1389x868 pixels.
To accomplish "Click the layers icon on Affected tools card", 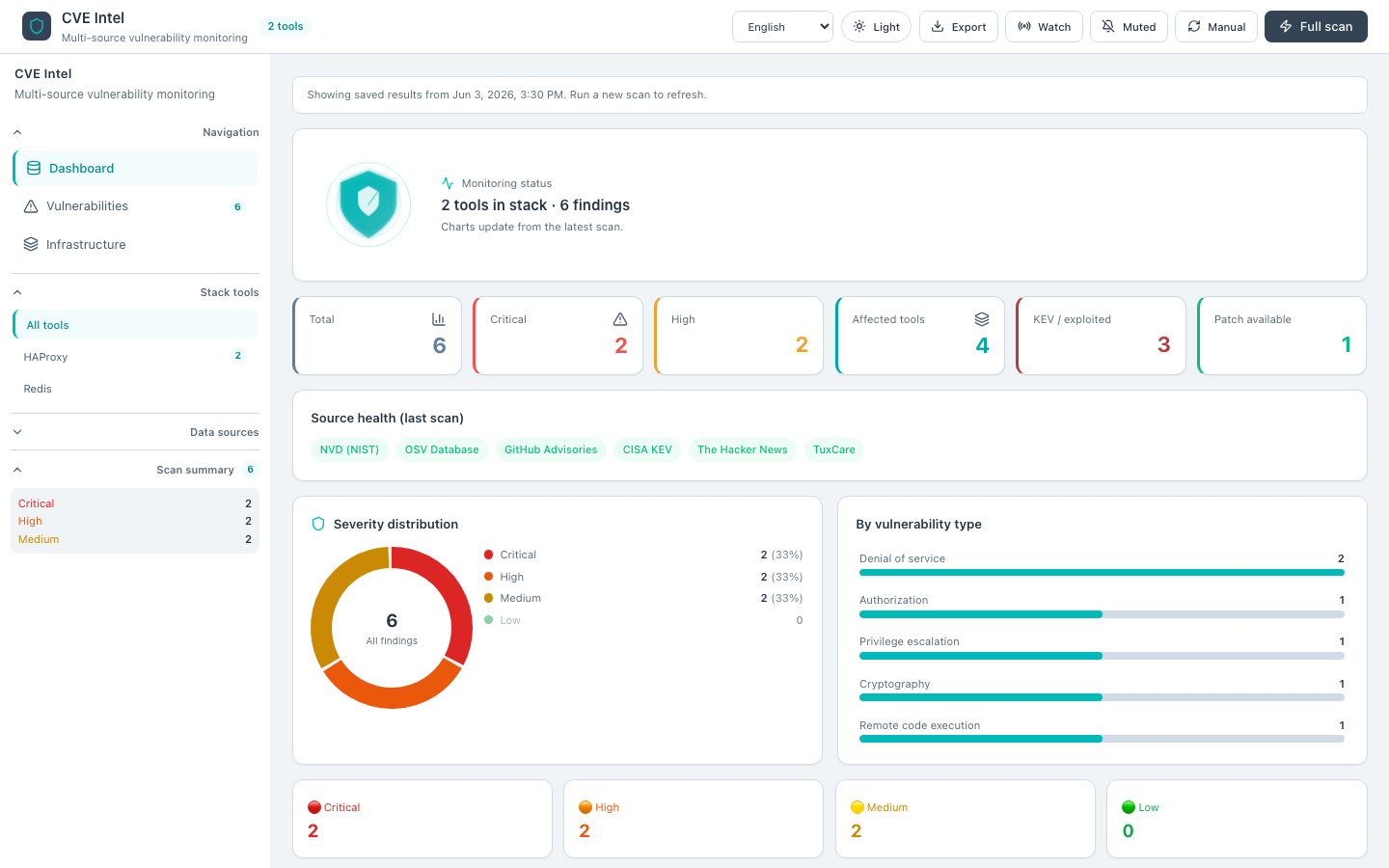I will [x=982, y=319].
